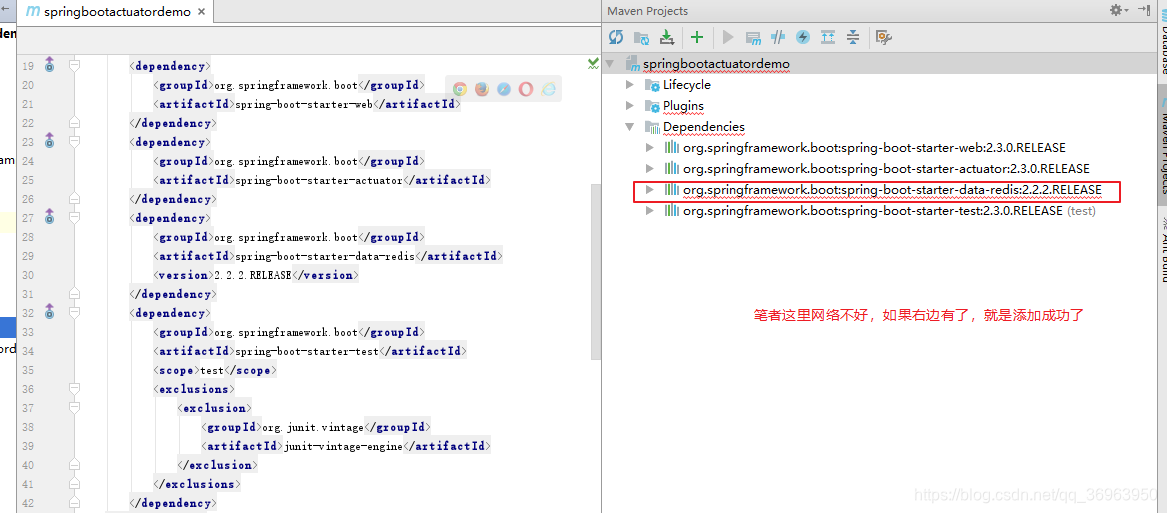This screenshot has width=1167, height=513.
Task: Fold dependency block at line 19
Action: (74, 66)
